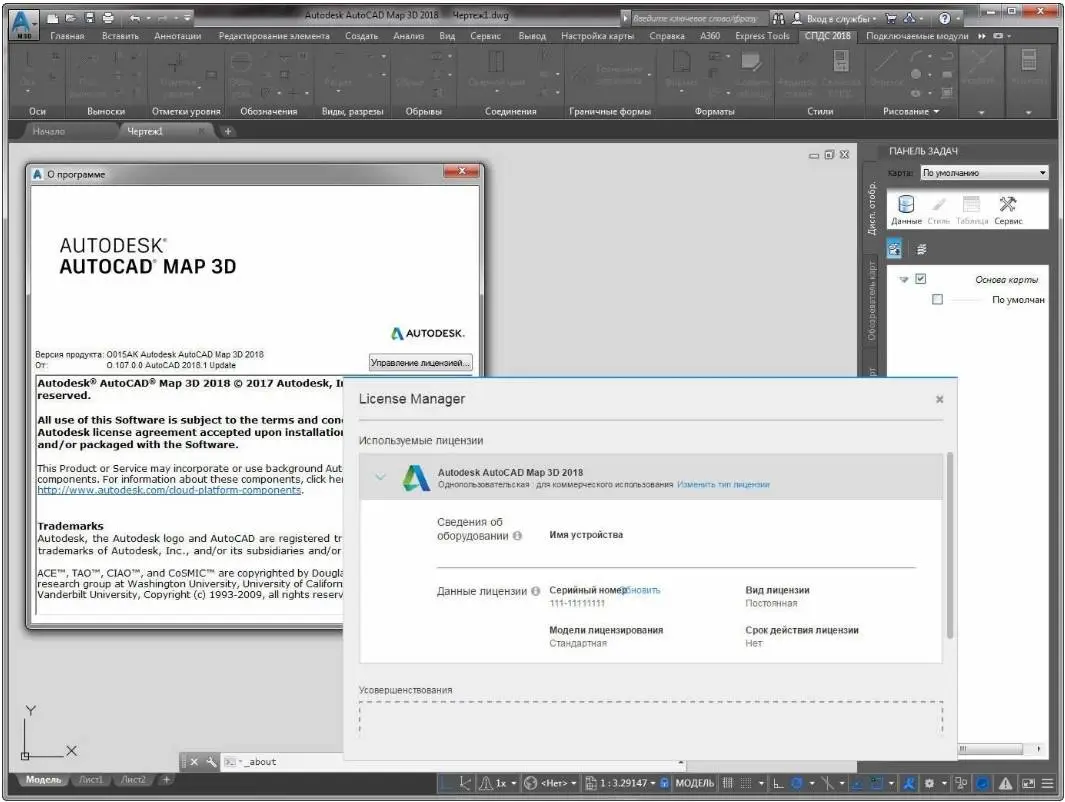Switch to the Лист1 layout tab

point(90,780)
